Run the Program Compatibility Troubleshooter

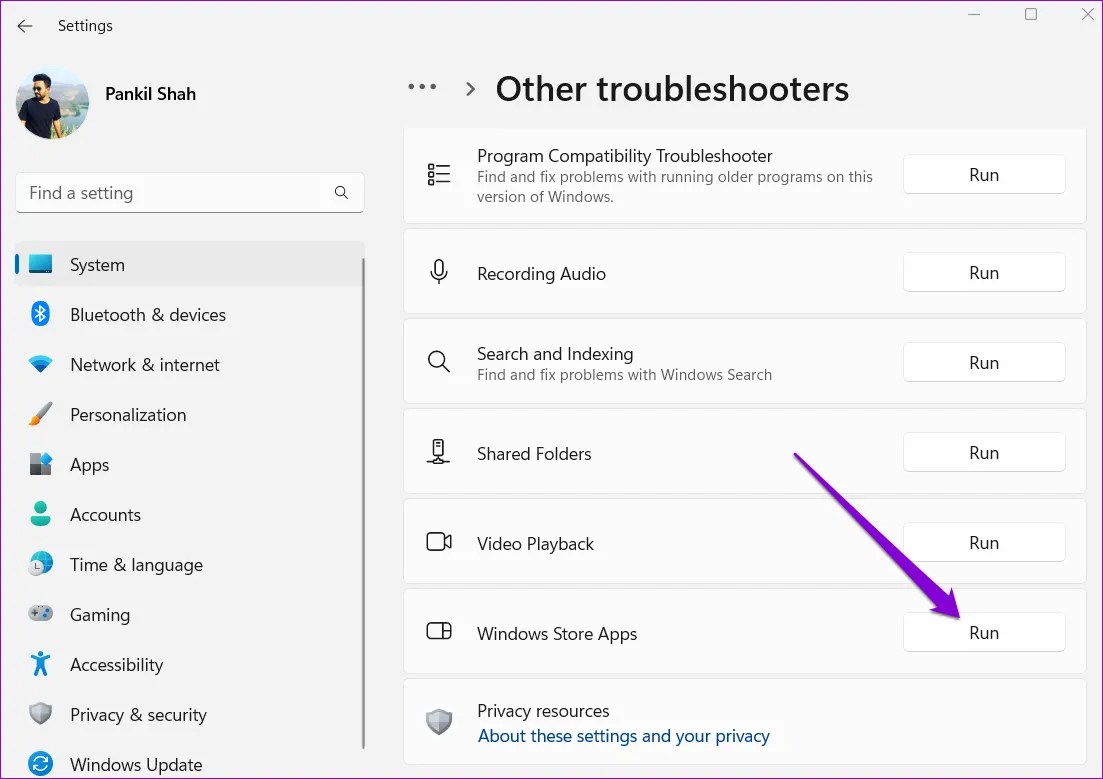pyautogui.click(x=984, y=175)
